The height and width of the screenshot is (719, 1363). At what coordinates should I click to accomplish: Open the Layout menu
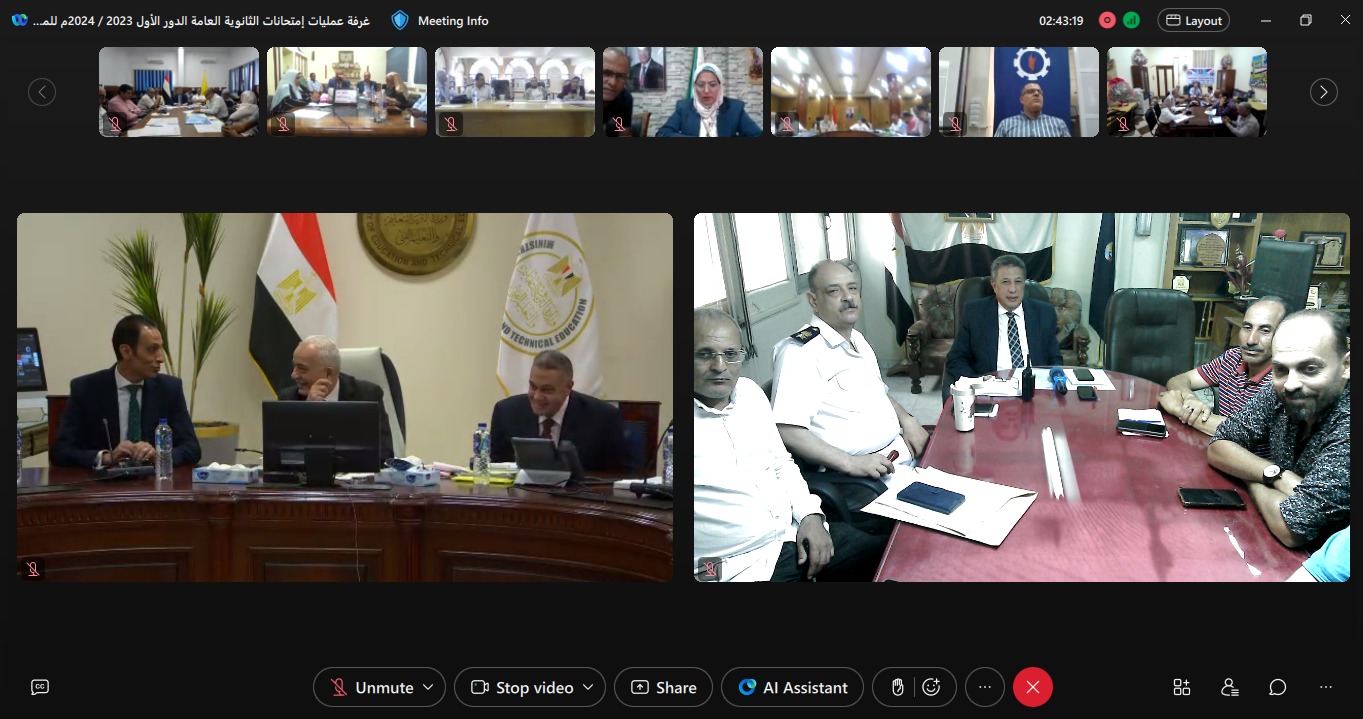pyautogui.click(x=1193, y=20)
